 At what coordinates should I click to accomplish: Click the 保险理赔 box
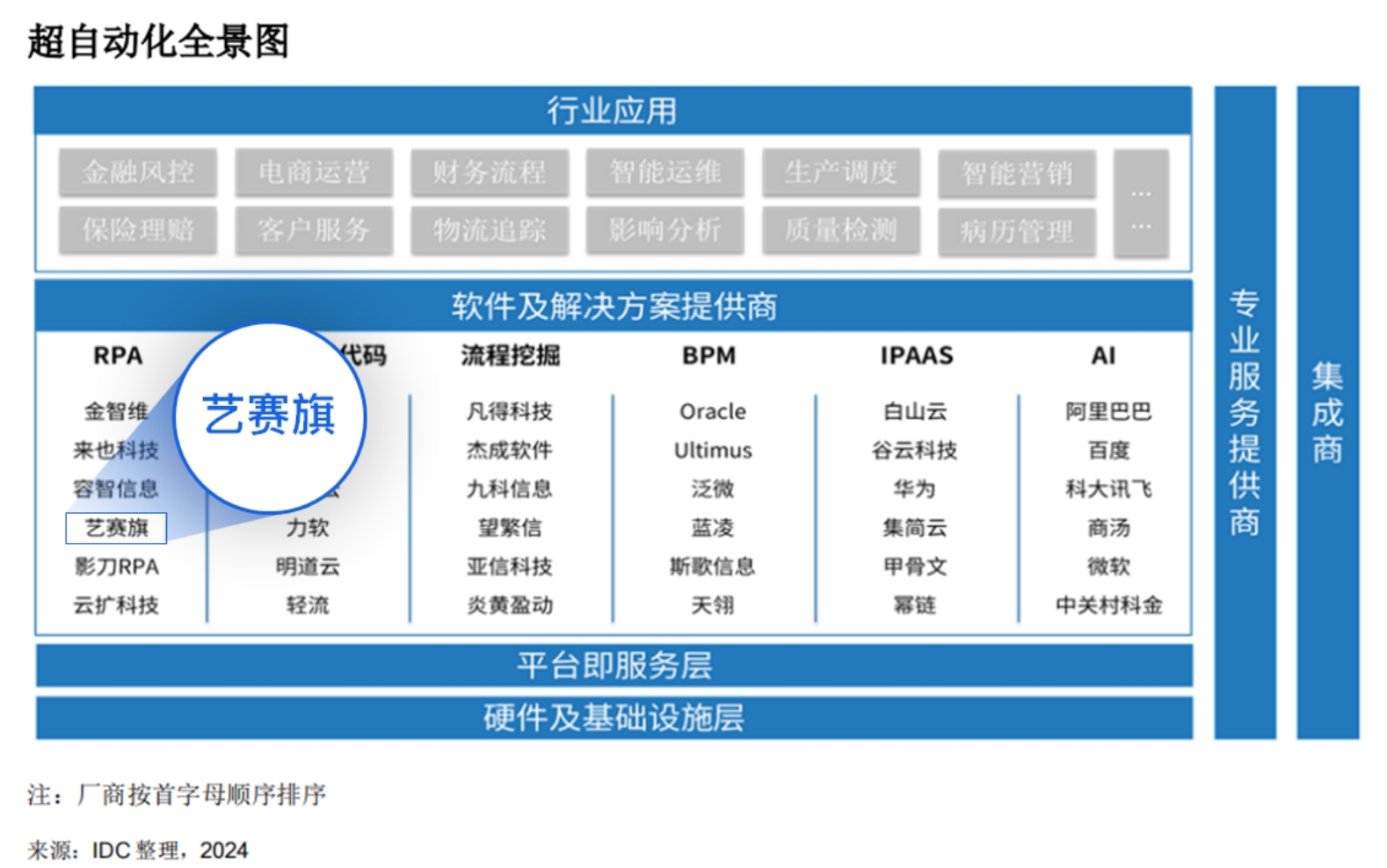(138, 230)
